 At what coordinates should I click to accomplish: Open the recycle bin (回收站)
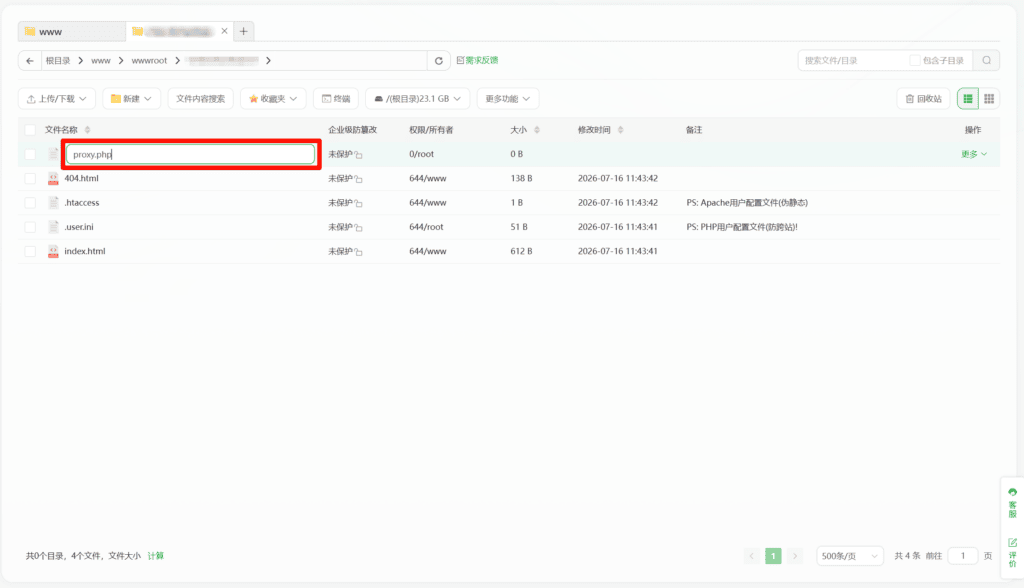(x=923, y=99)
